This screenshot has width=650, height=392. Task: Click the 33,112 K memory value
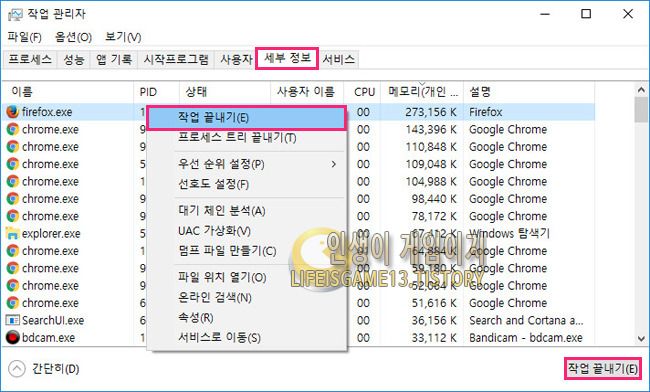tap(435, 338)
